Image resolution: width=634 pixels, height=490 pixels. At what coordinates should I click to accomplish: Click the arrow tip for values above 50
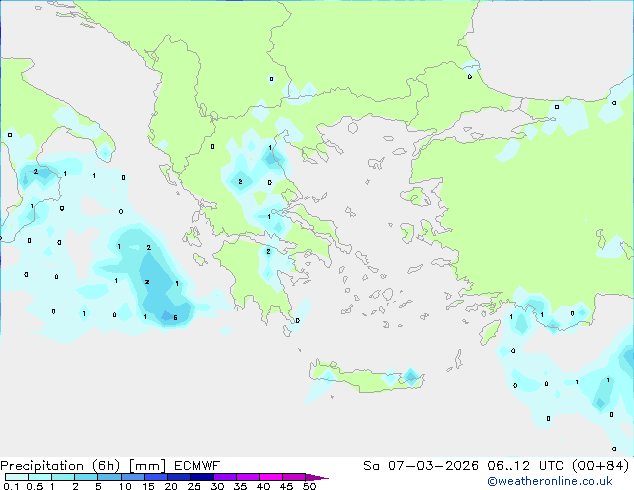(x=317, y=477)
